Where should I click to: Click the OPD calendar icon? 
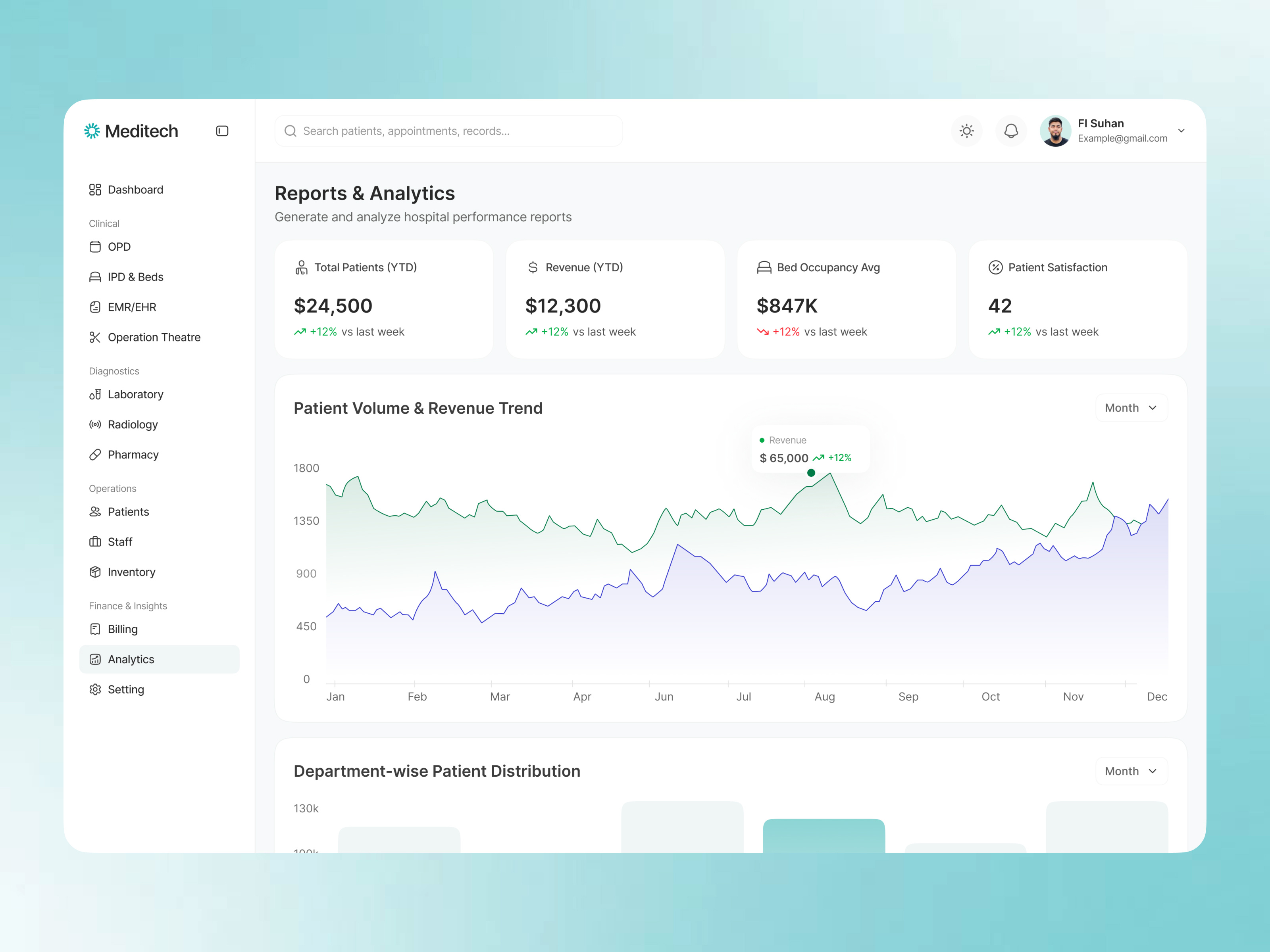tap(95, 247)
